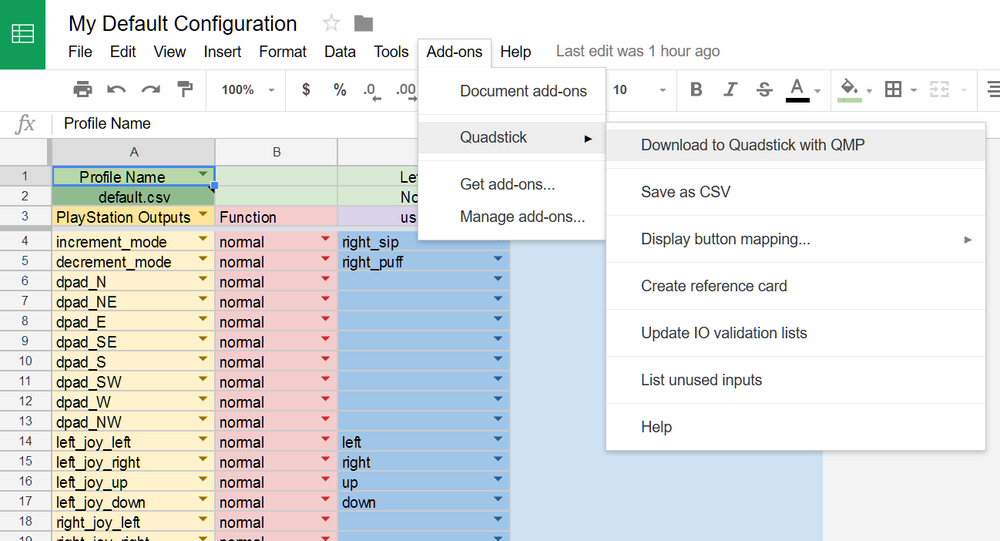This screenshot has height=541, width=1000.
Task: Select the Quadstick submenu entry
Action: (512, 137)
